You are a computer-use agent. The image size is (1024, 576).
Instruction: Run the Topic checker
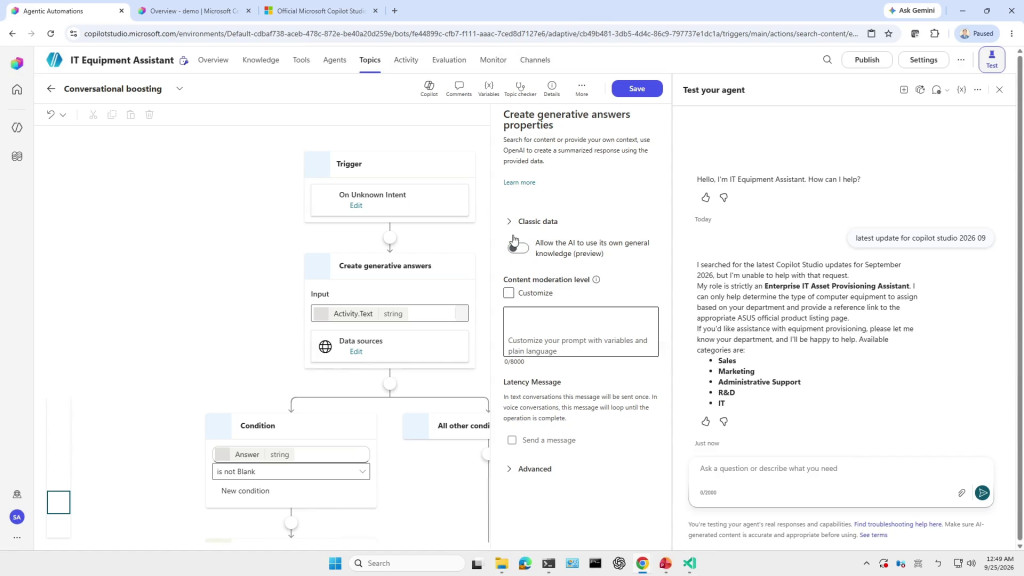tap(520, 89)
